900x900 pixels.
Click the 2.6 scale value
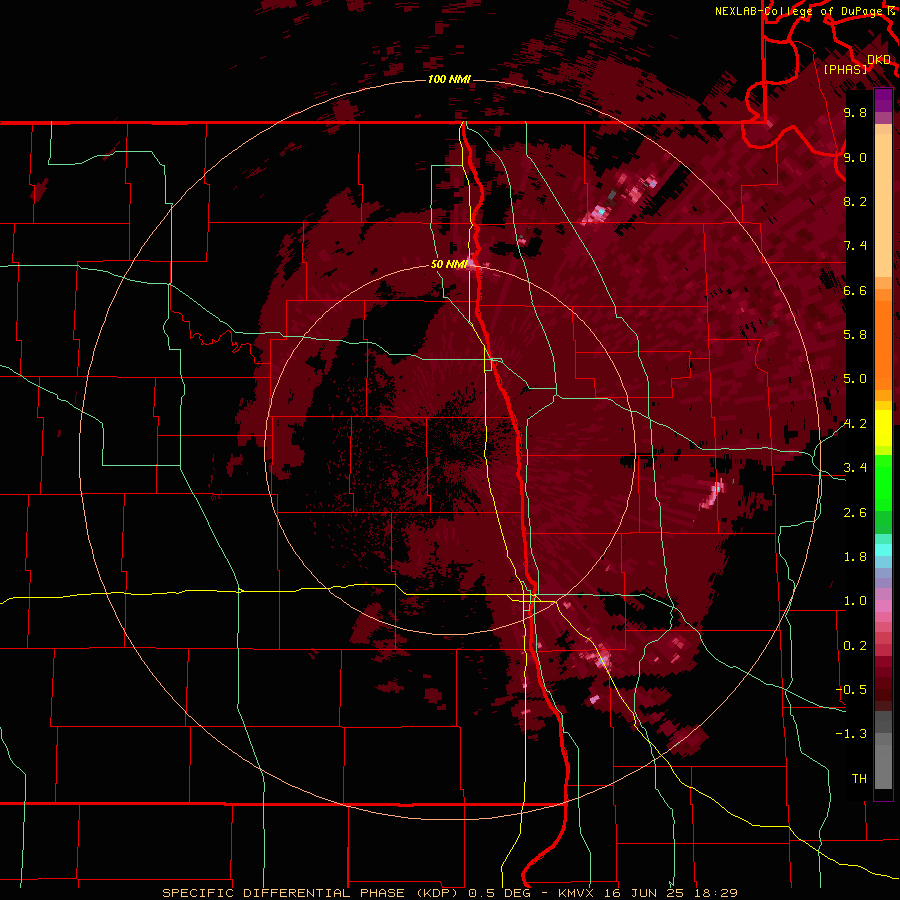point(855,513)
